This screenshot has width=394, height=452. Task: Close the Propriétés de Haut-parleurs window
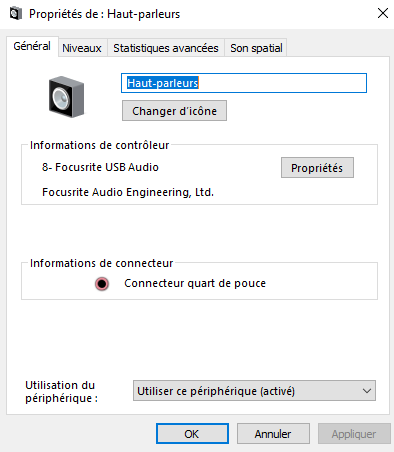[383, 13]
